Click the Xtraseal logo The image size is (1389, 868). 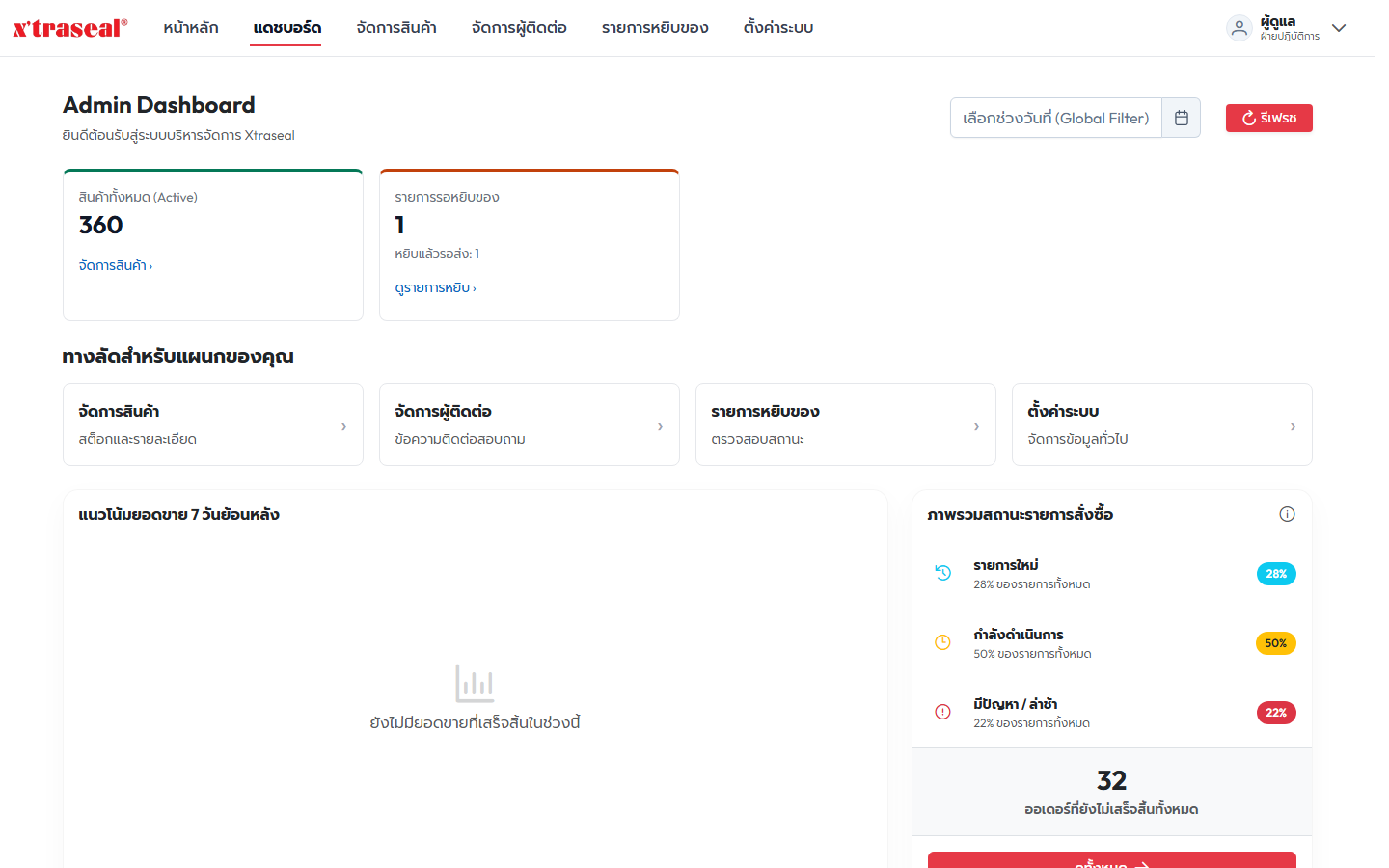click(x=70, y=28)
